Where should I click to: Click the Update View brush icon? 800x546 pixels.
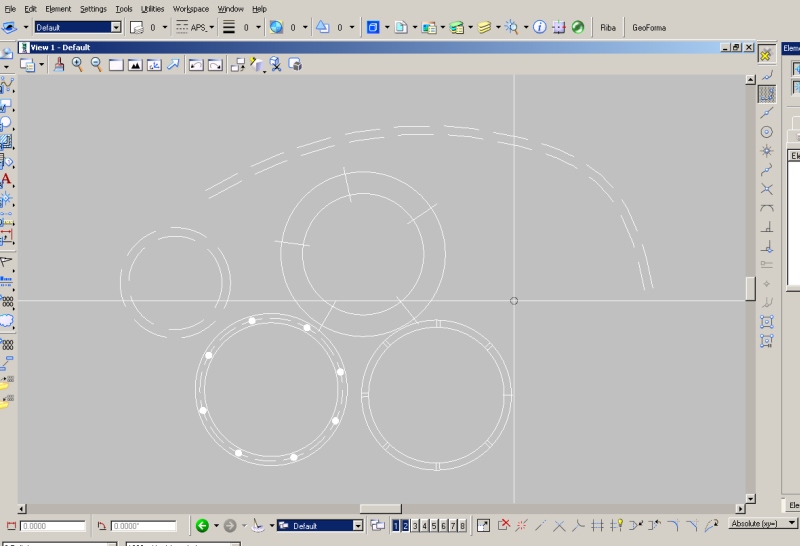point(59,65)
